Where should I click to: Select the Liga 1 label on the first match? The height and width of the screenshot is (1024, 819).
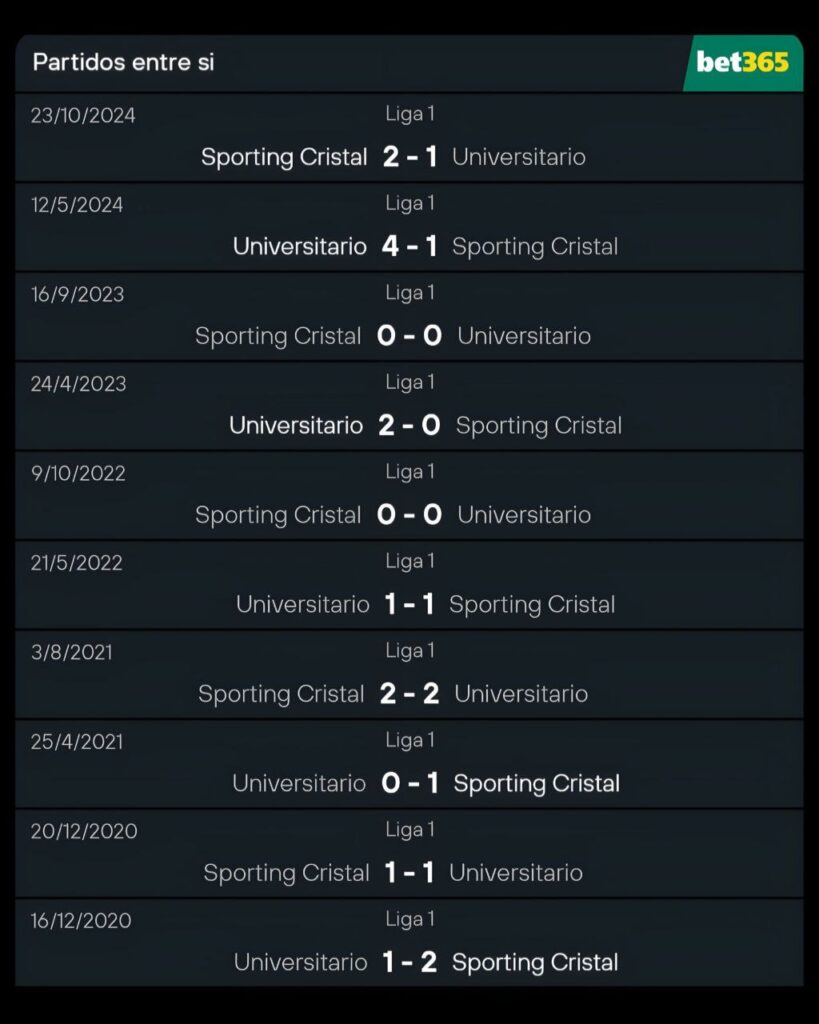pos(409,114)
